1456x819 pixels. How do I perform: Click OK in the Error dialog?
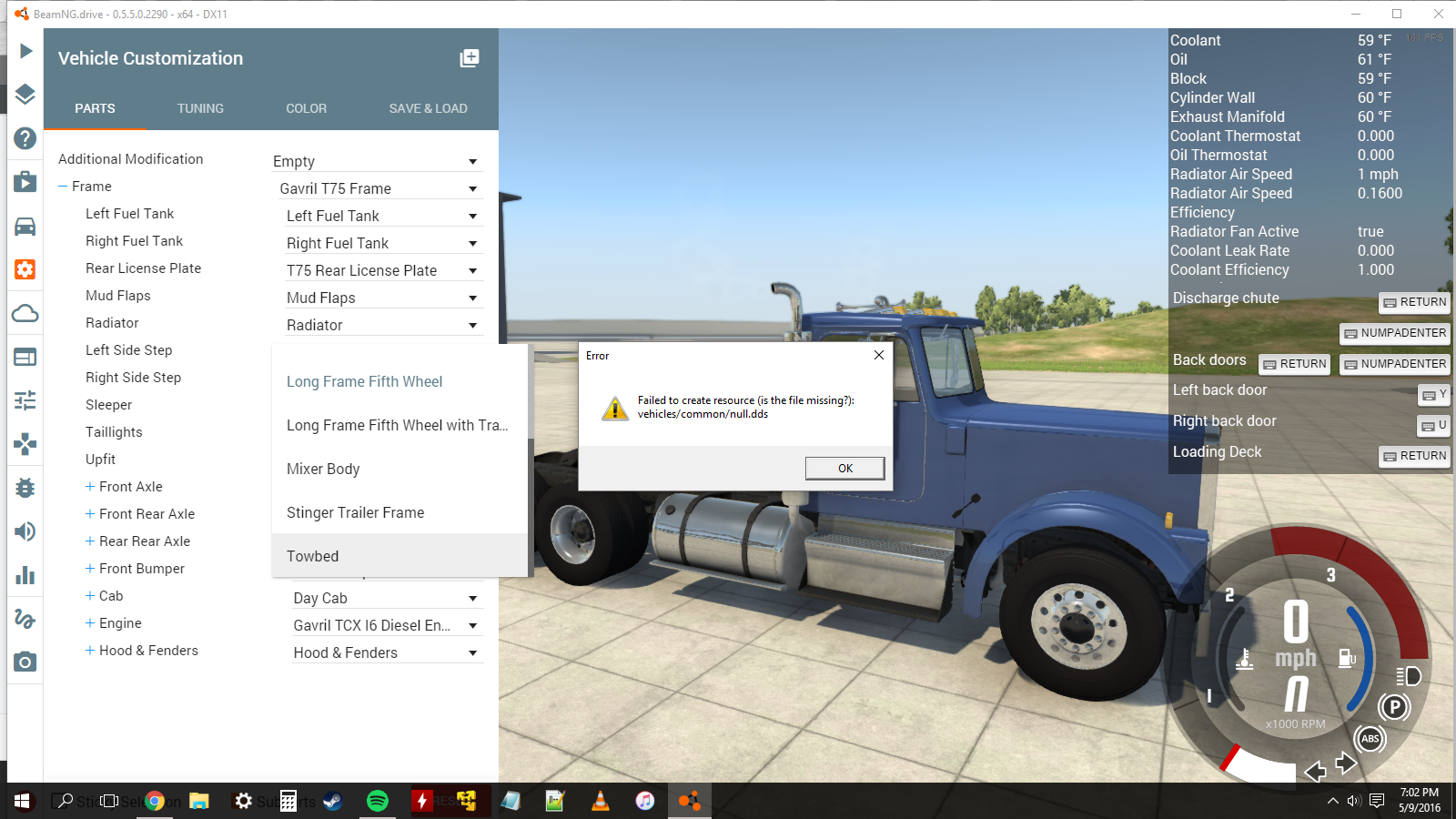coord(845,468)
